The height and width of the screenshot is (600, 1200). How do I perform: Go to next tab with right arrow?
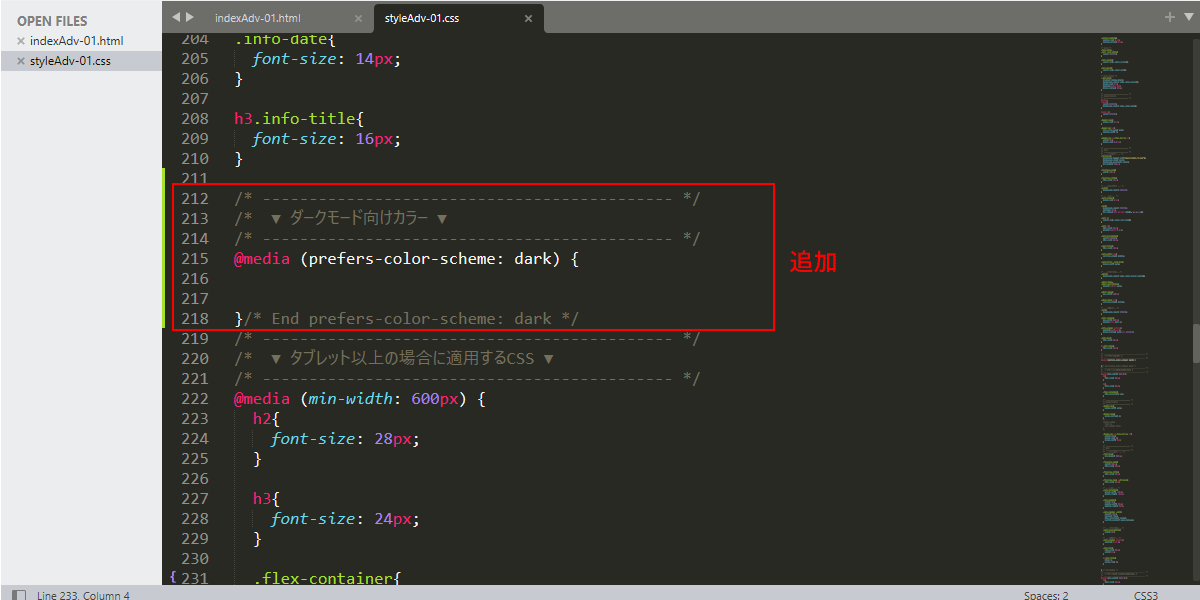click(x=190, y=17)
